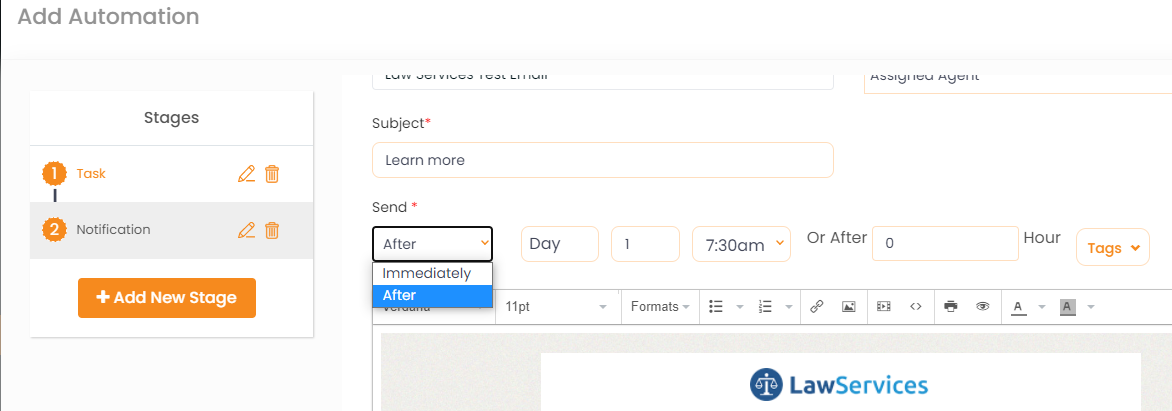Click the print icon in editor
This screenshot has width=1172, height=411.
[x=951, y=306]
